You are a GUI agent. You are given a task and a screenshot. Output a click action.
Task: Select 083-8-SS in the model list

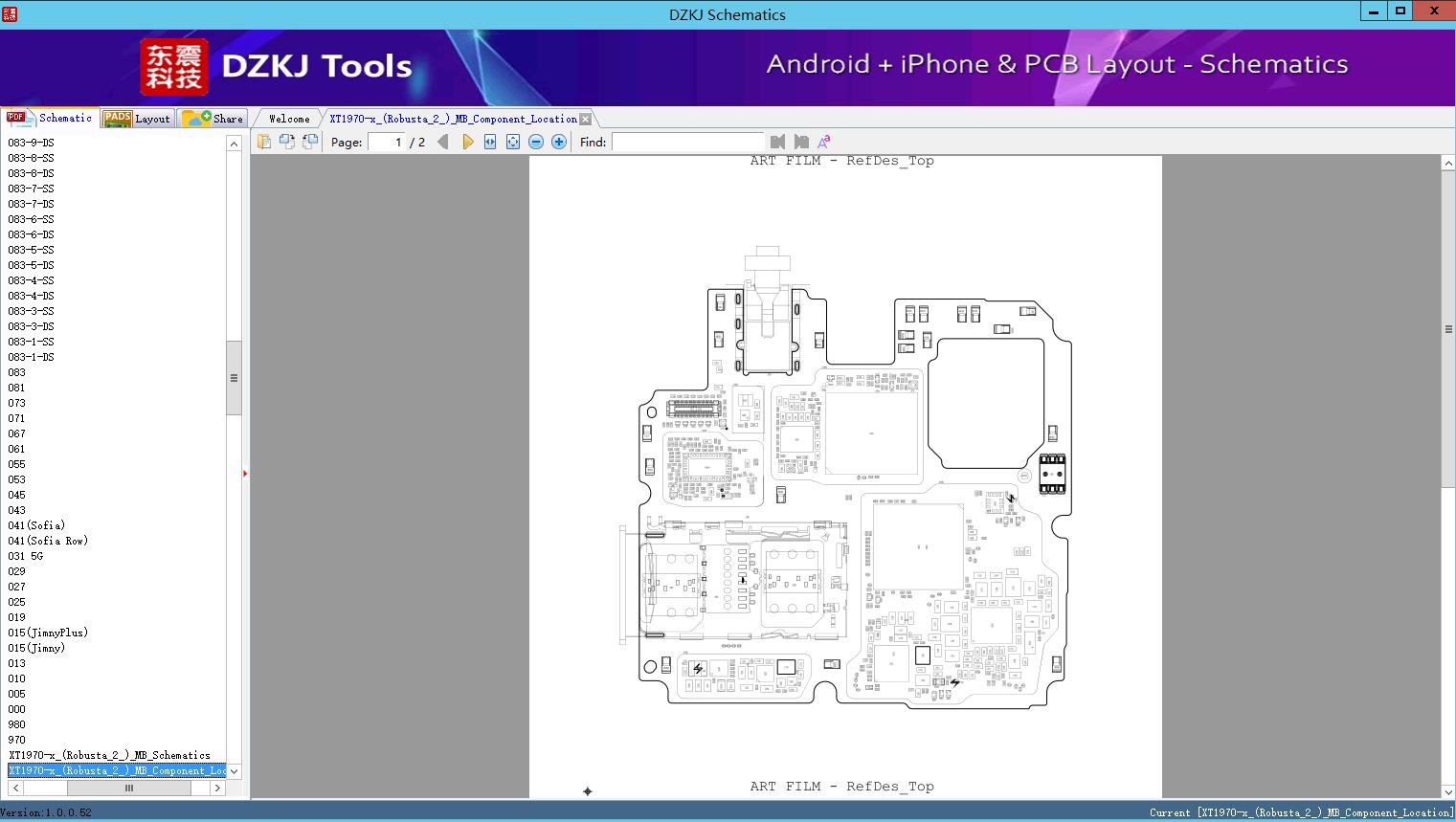click(31, 158)
